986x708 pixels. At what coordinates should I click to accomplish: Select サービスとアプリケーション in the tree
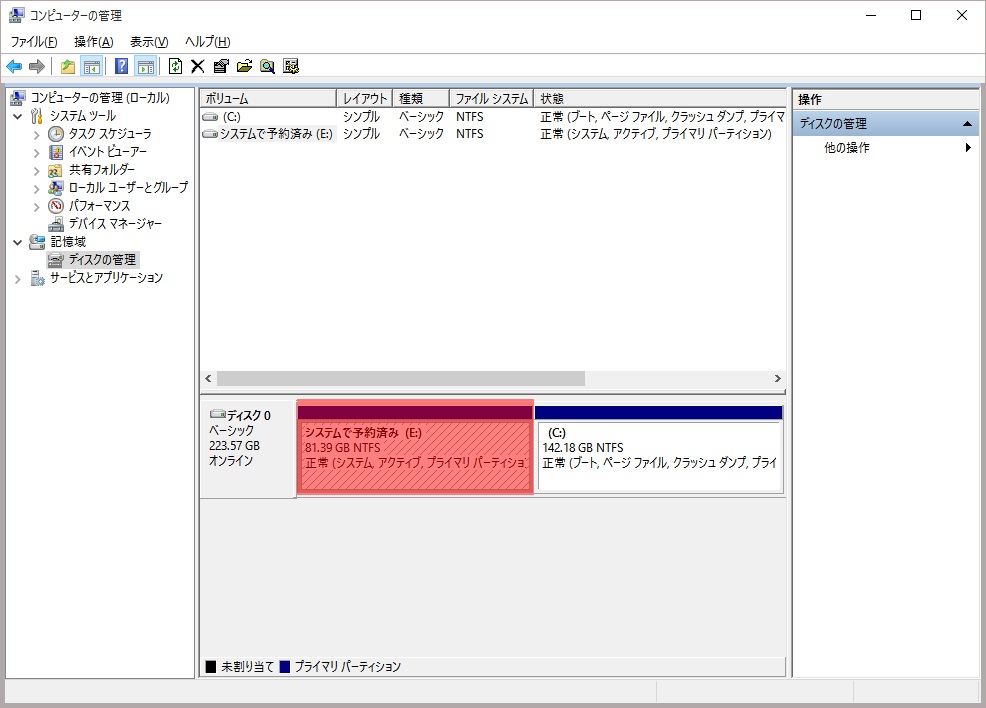106,277
